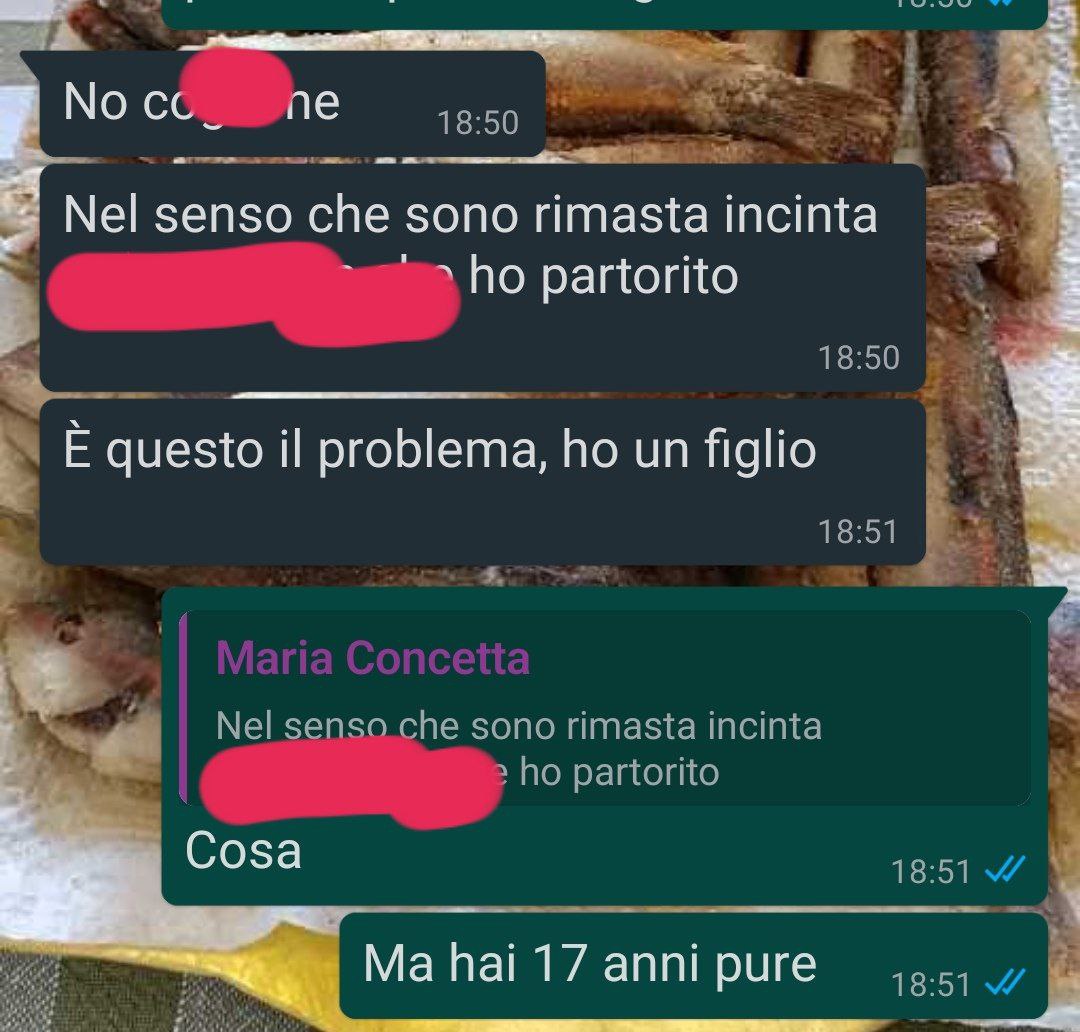This screenshot has height=1032, width=1080.
Task: Open the quoted Maria Concetta reply preview
Action: (605, 708)
